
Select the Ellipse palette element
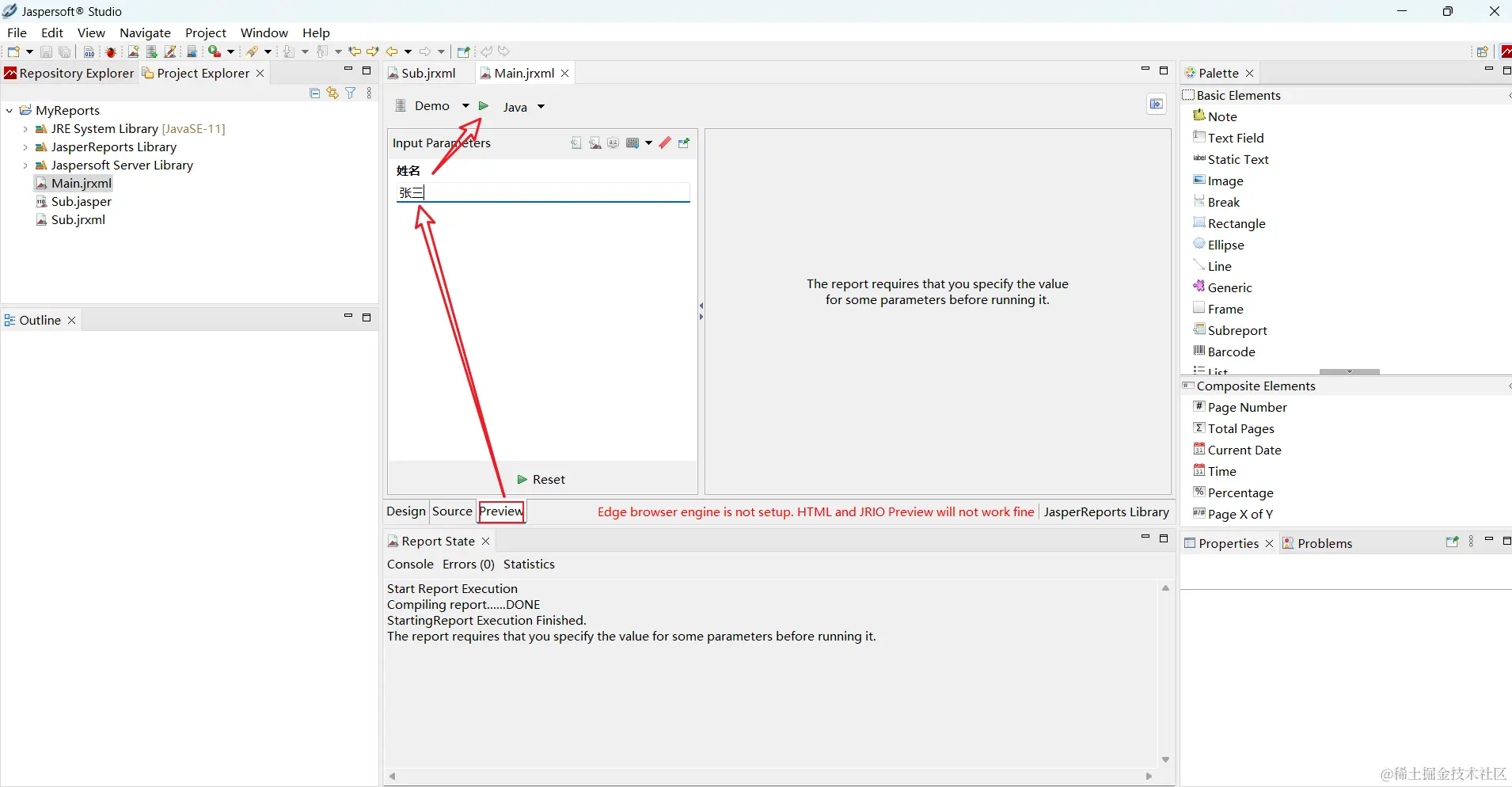1219,245
